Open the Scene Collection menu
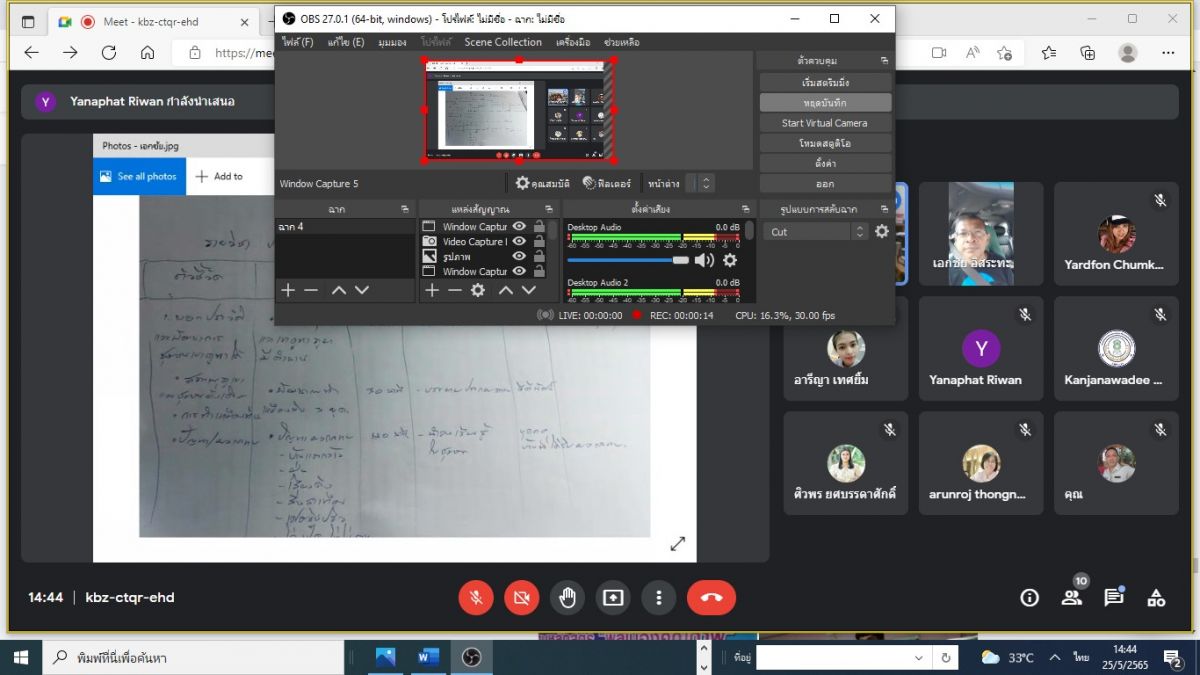 pos(503,42)
